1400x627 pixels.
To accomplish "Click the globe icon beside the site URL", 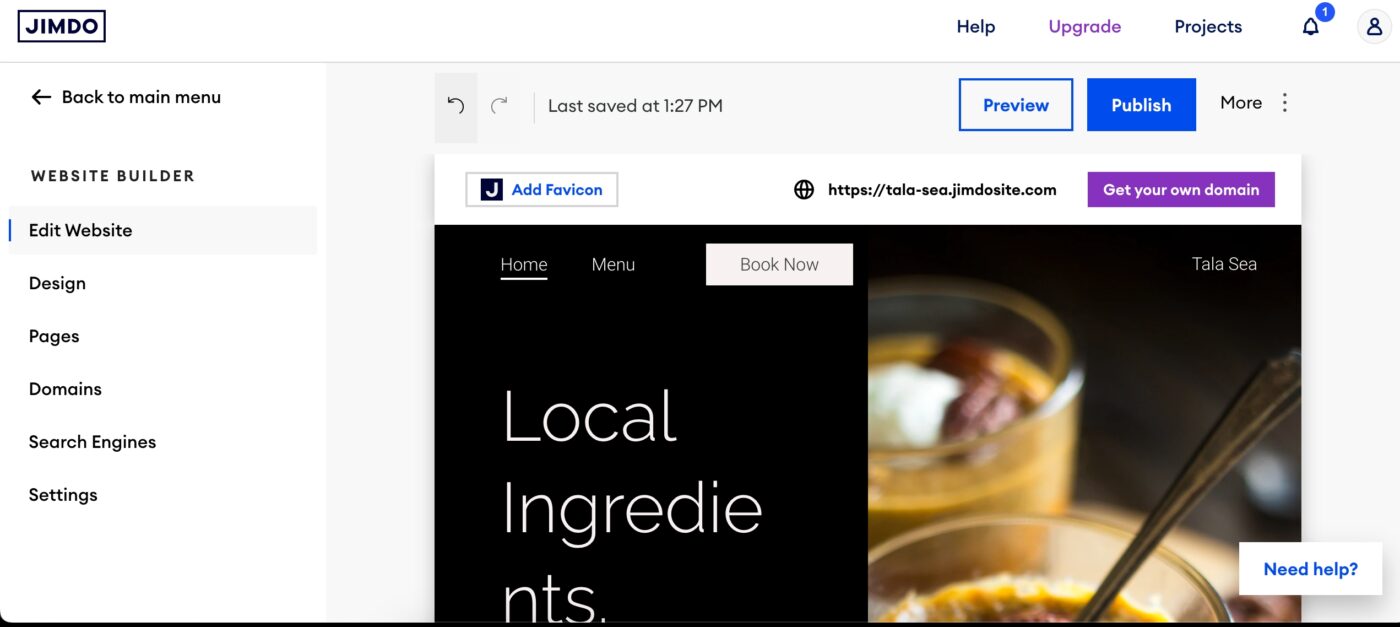I will tap(804, 190).
